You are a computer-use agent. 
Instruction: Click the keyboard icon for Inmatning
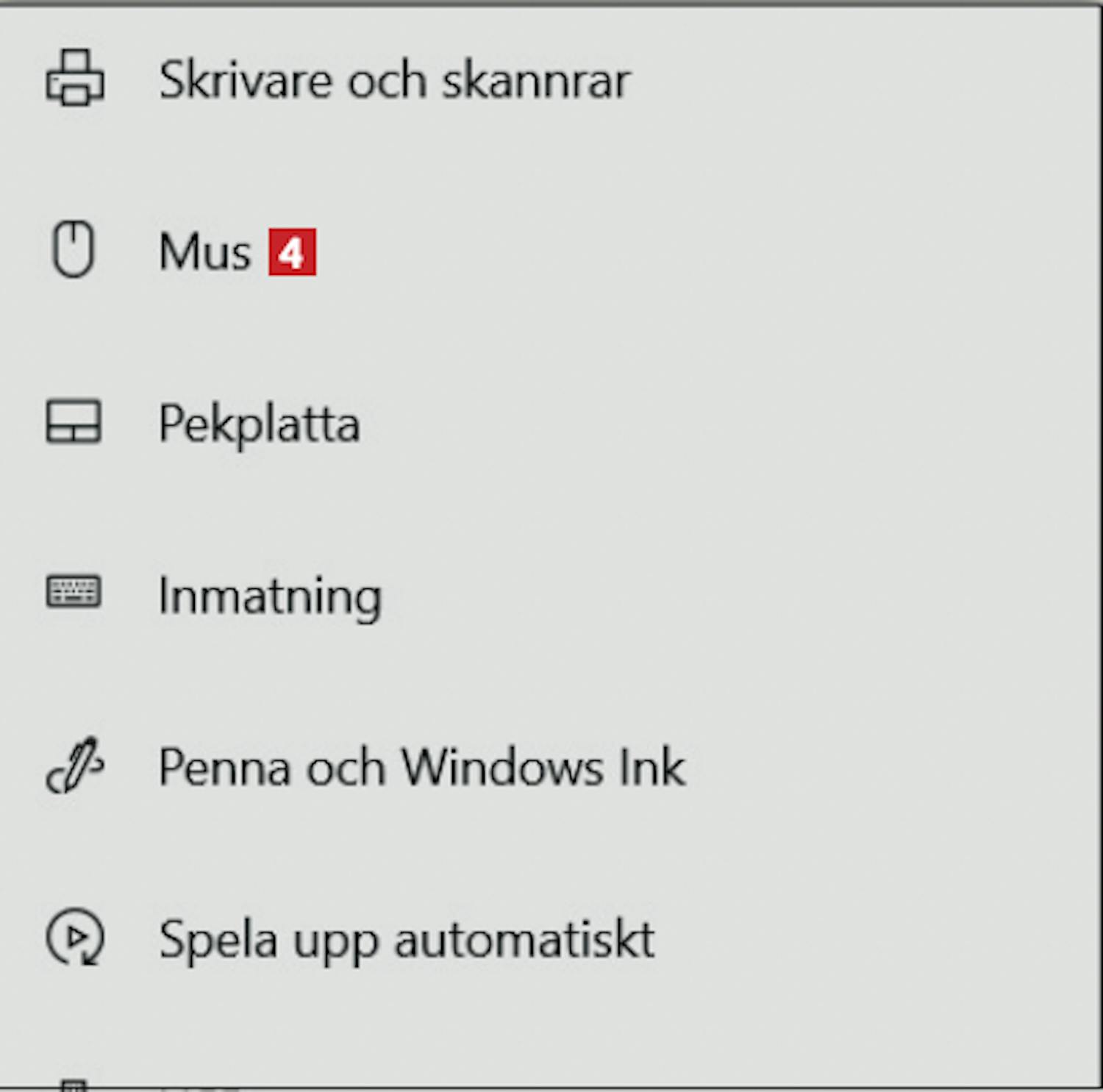74,592
